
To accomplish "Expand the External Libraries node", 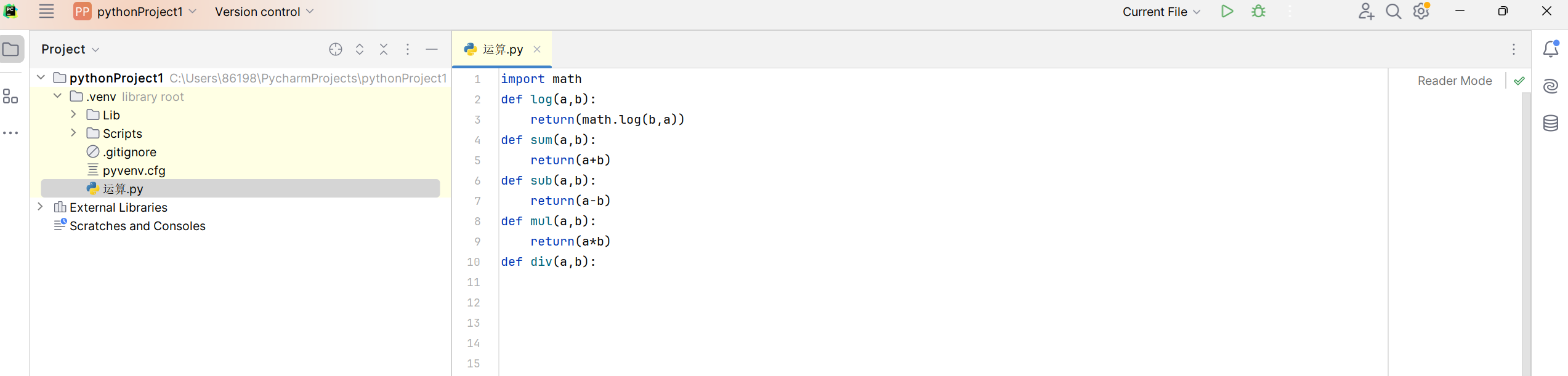I will pos(41,207).
